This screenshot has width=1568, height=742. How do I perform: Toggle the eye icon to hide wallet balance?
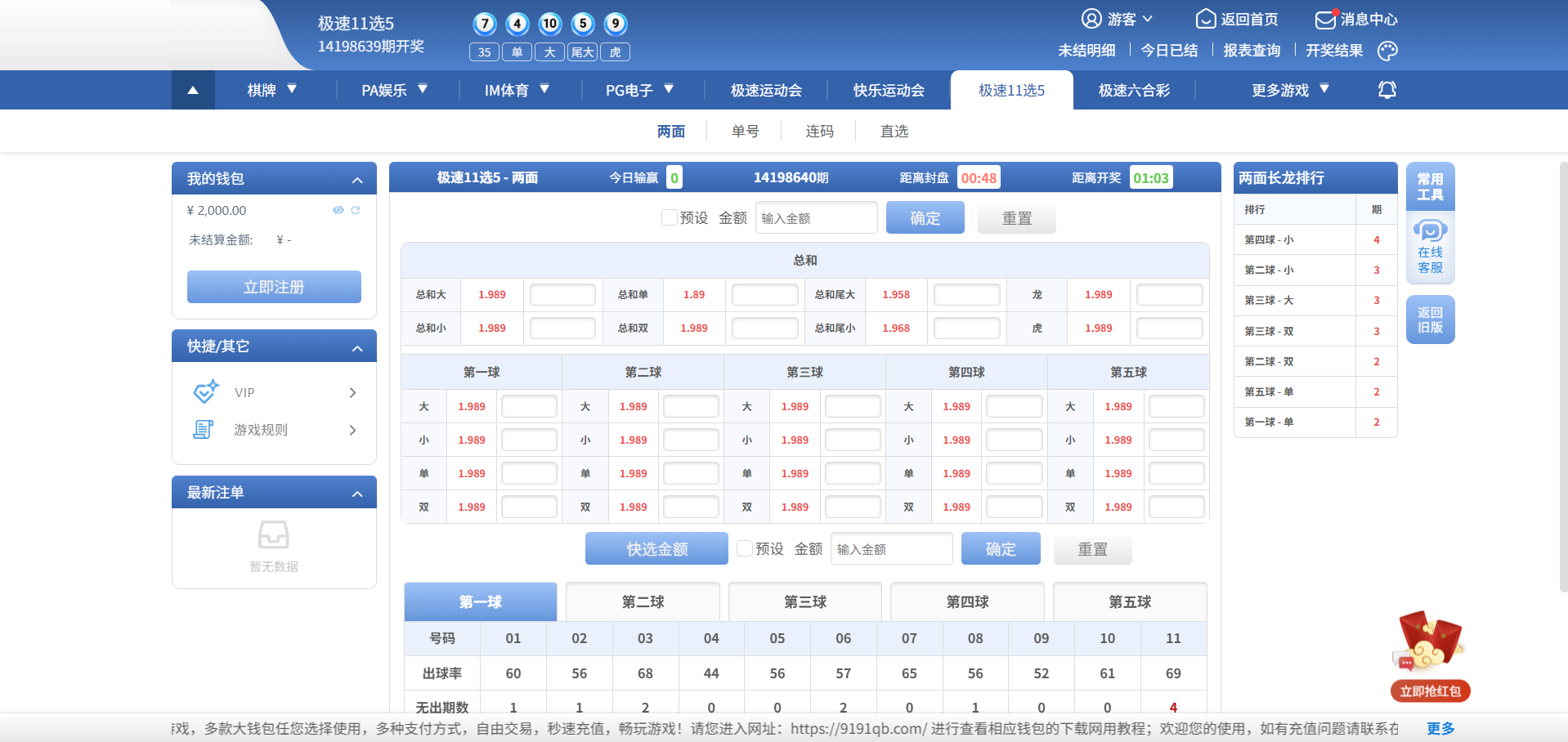[x=338, y=210]
